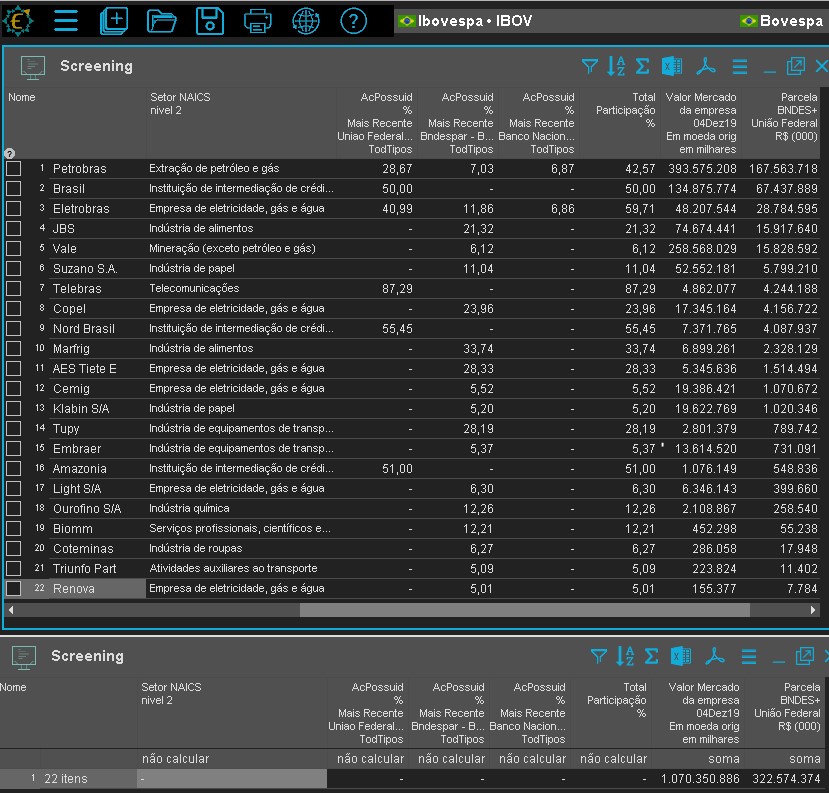Screen dimensions: 829x793
Task: Click the Triunfo Part row name
Action: (x=85, y=569)
